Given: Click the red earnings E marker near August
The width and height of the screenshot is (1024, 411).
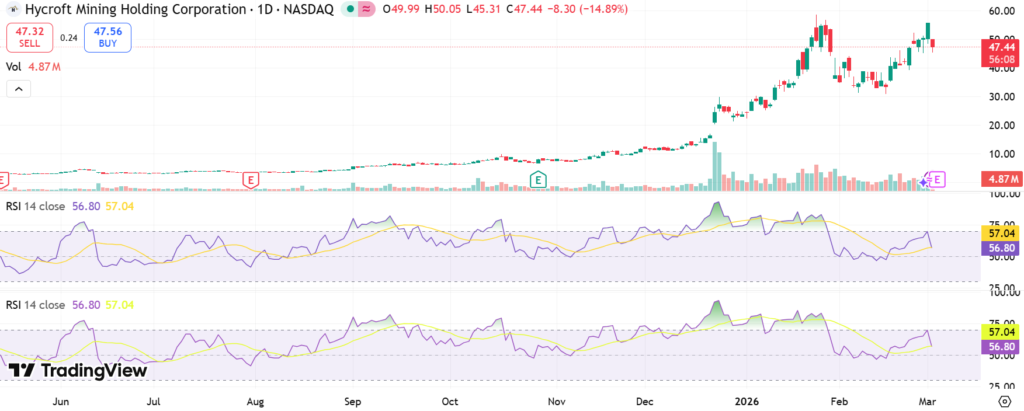Looking at the screenshot, I should tap(251, 179).
